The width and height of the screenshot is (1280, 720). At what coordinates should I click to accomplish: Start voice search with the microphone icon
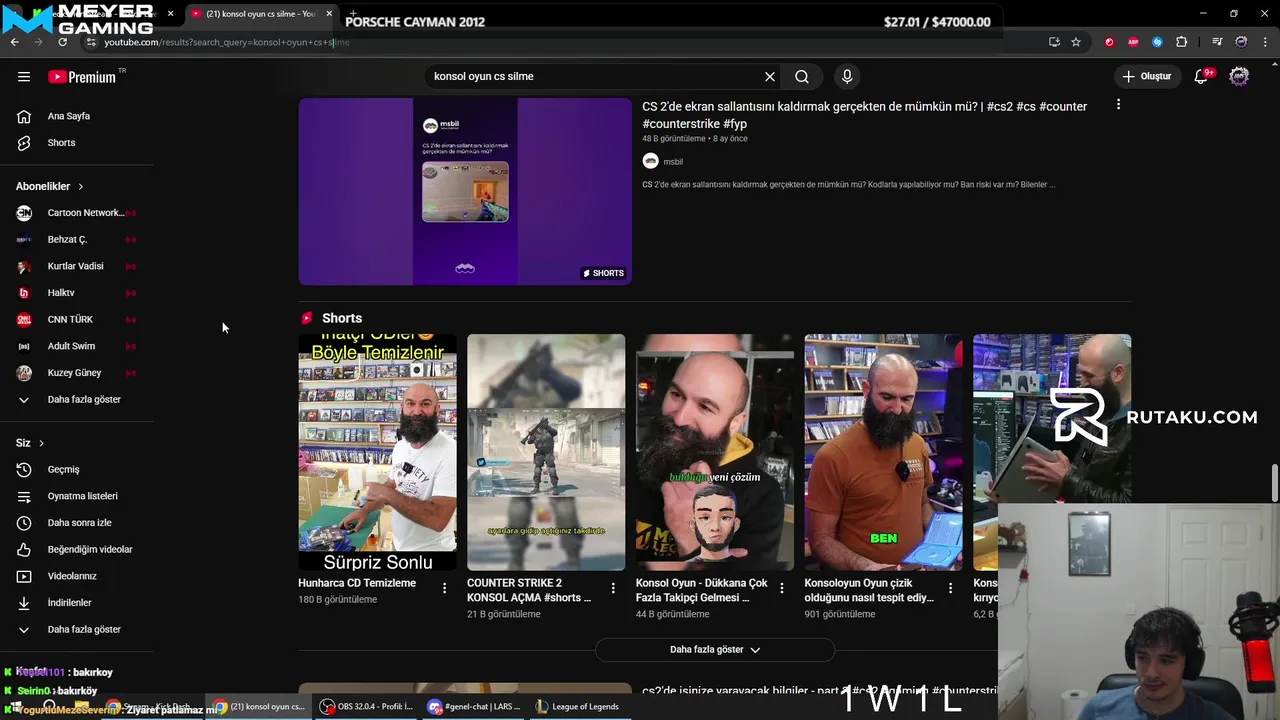847,76
